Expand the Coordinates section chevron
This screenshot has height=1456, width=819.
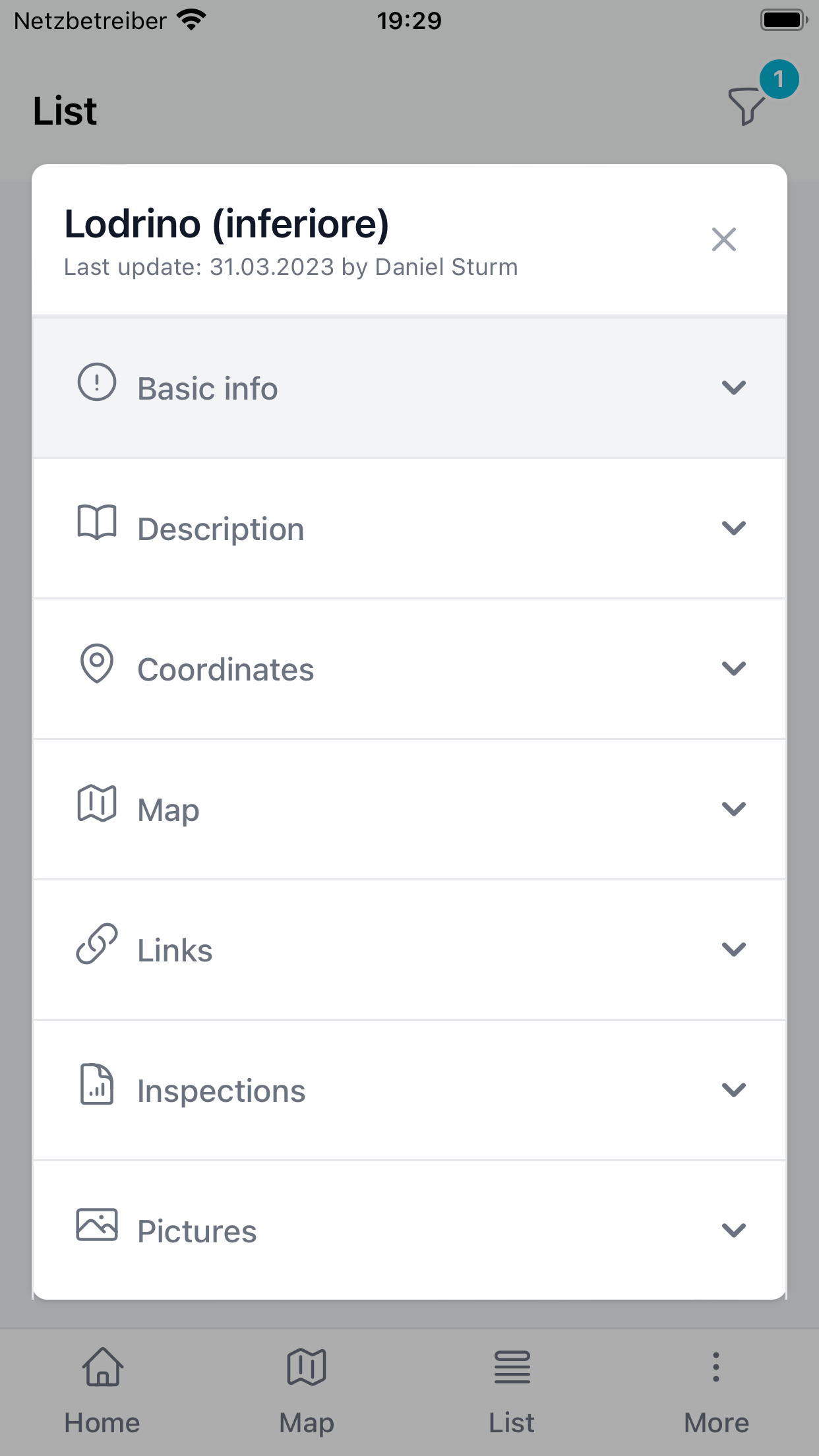pos(734,669)
